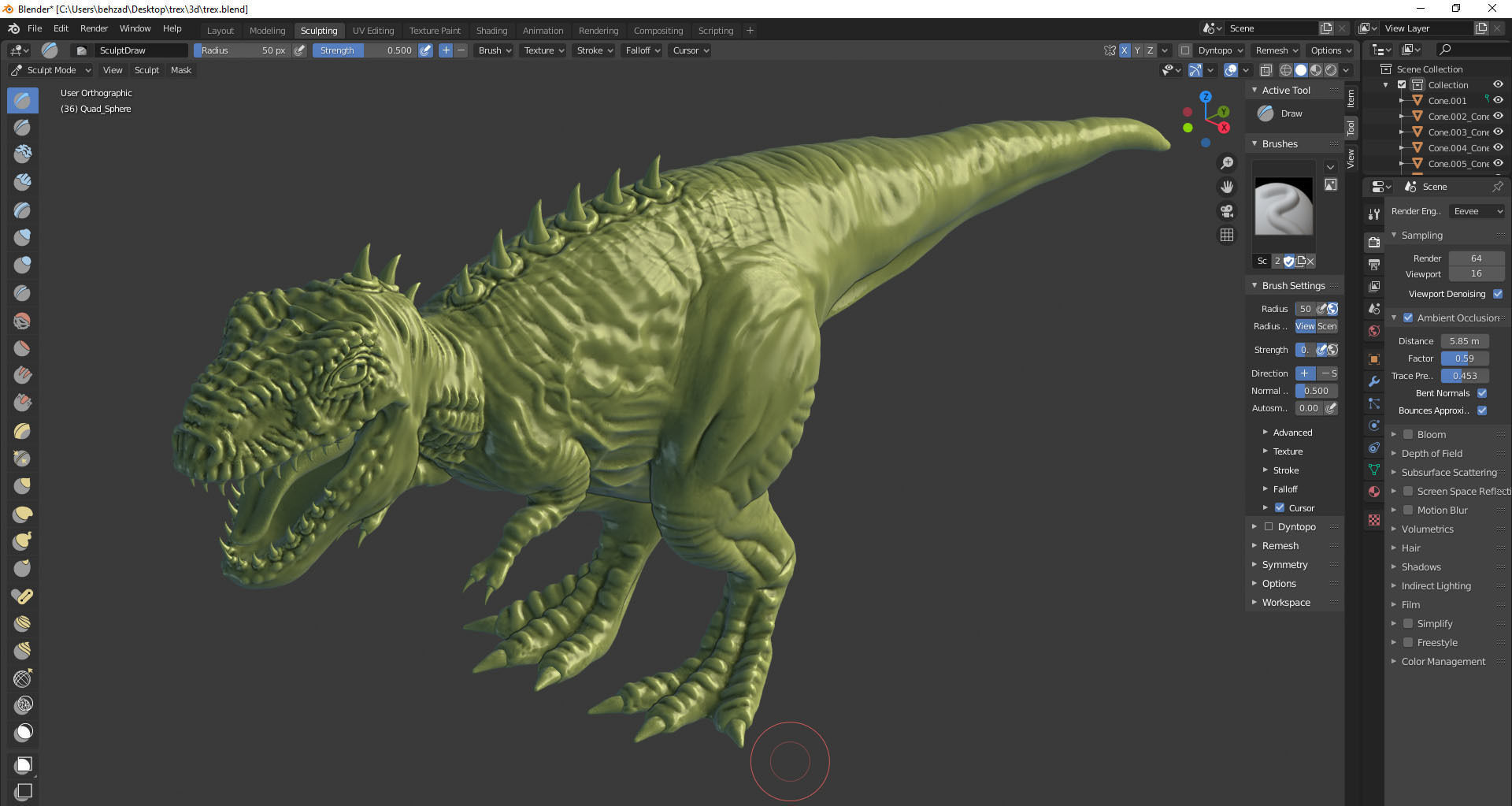The image size is (1512, 806).
Task: Switch to the Shading workspace tab
Action: click(x=491, y=31)
